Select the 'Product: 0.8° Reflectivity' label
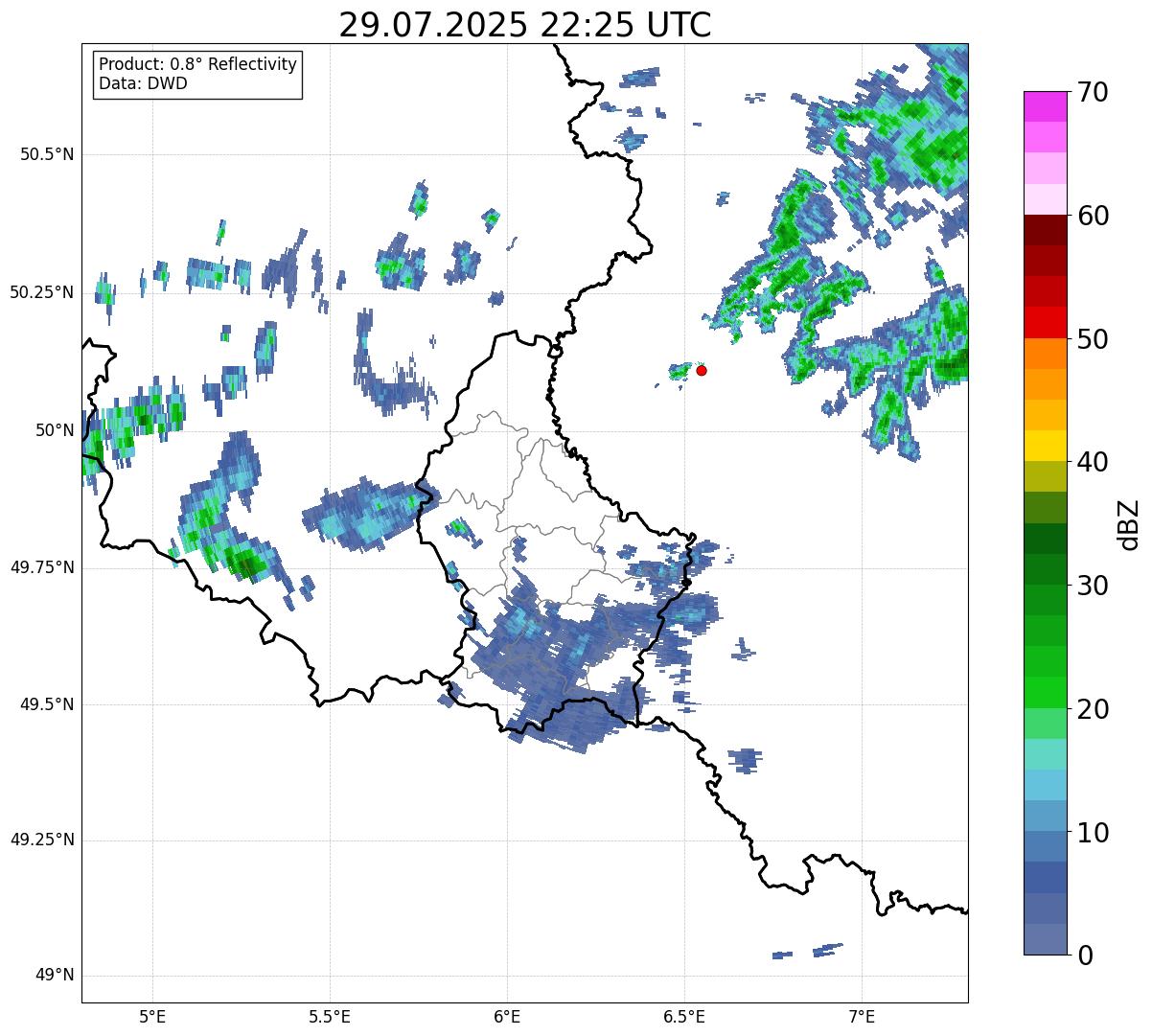Screen dimensions: 1152x1036 (198, 64)
